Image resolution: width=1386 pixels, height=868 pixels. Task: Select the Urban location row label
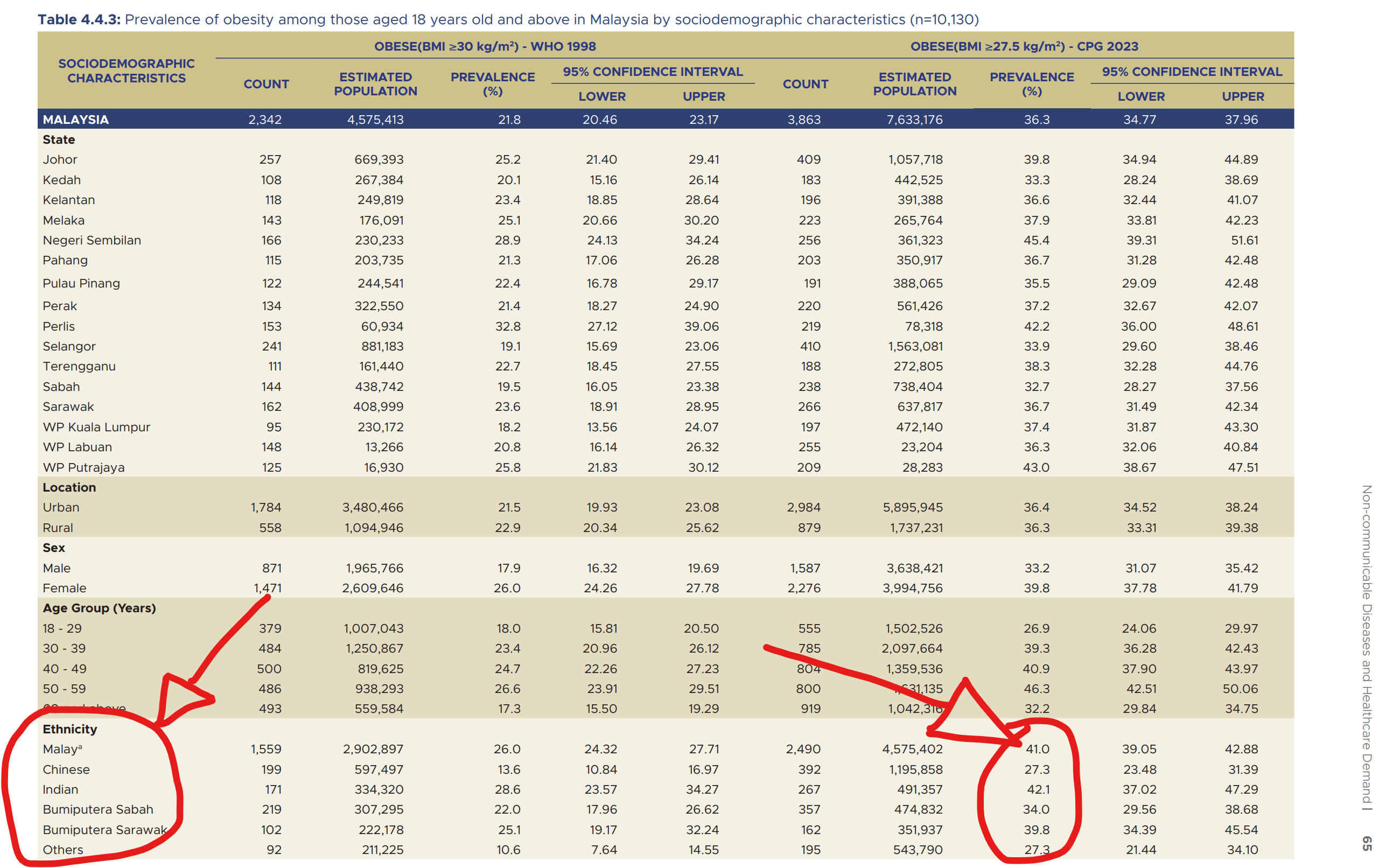coord(61,507)
